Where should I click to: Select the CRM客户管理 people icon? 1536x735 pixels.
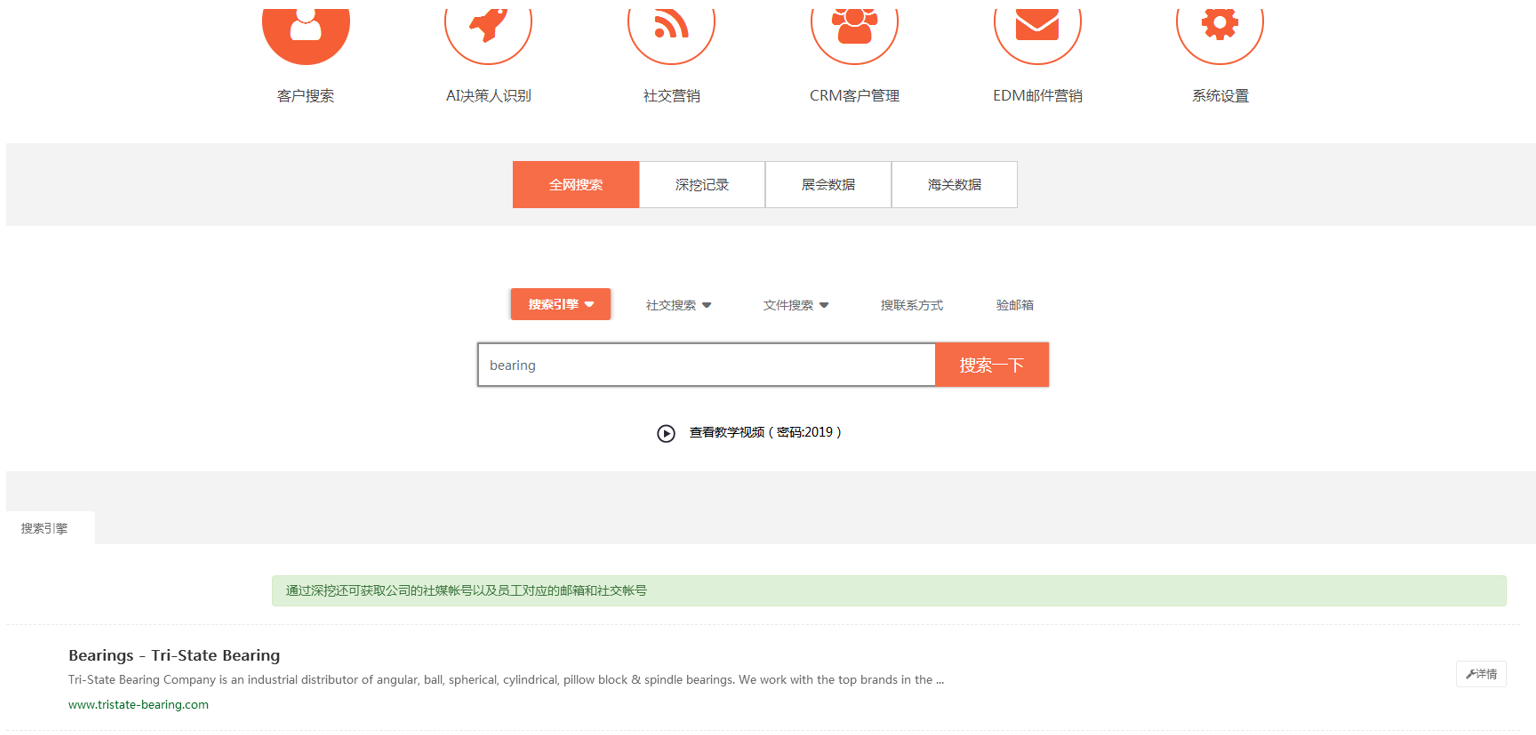[854, 27]
